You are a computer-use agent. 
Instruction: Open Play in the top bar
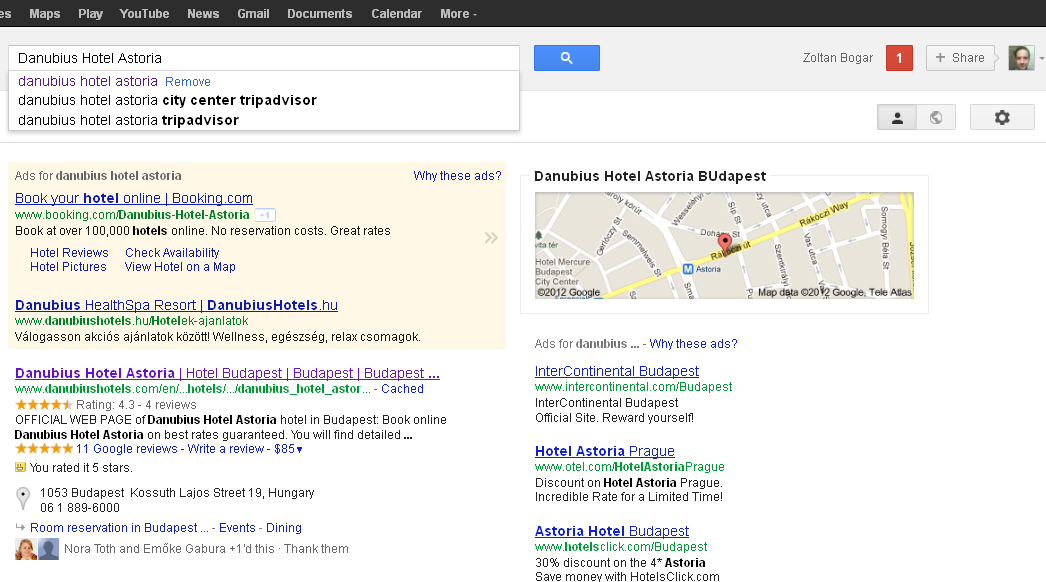[x=90, y=13]
